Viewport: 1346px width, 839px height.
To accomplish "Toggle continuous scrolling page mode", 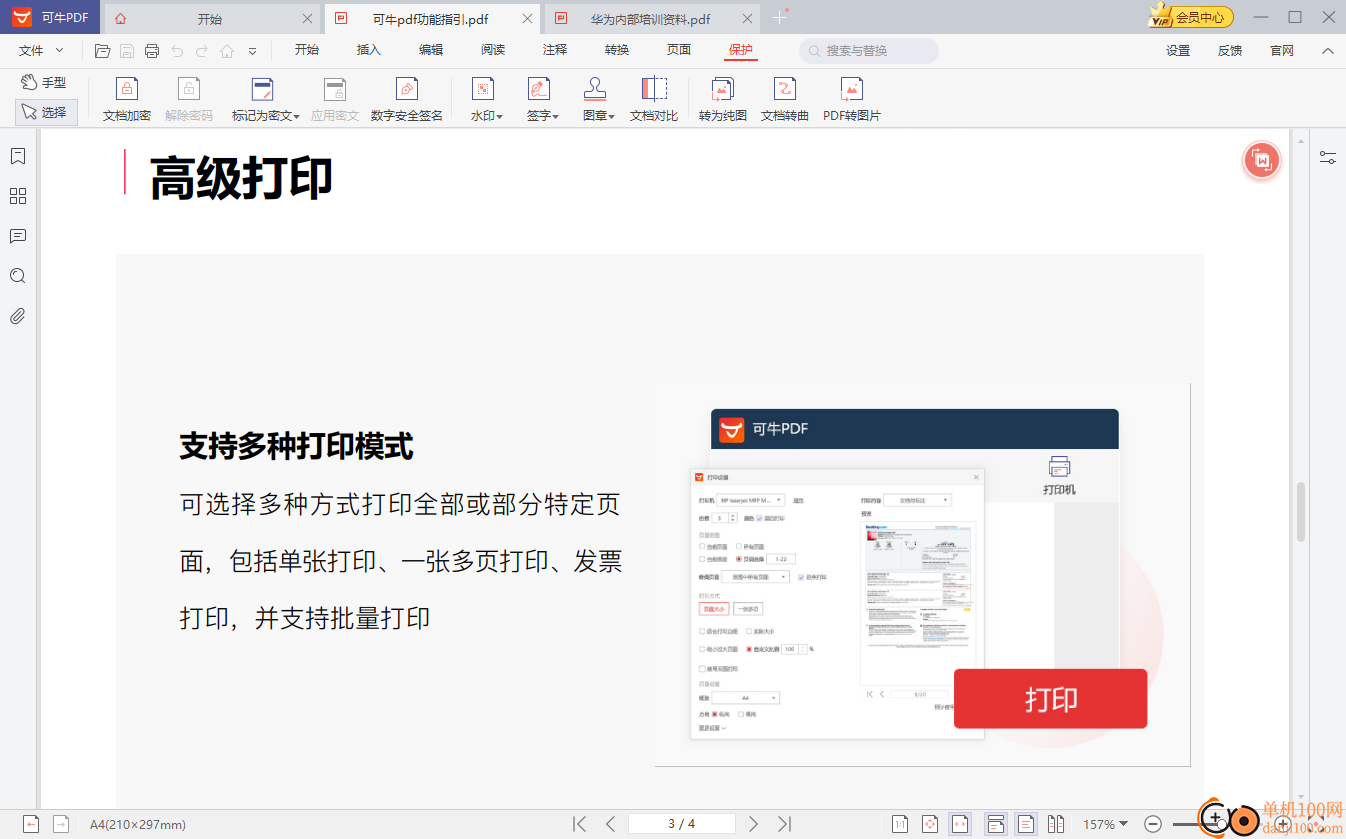I will (995, 824).
